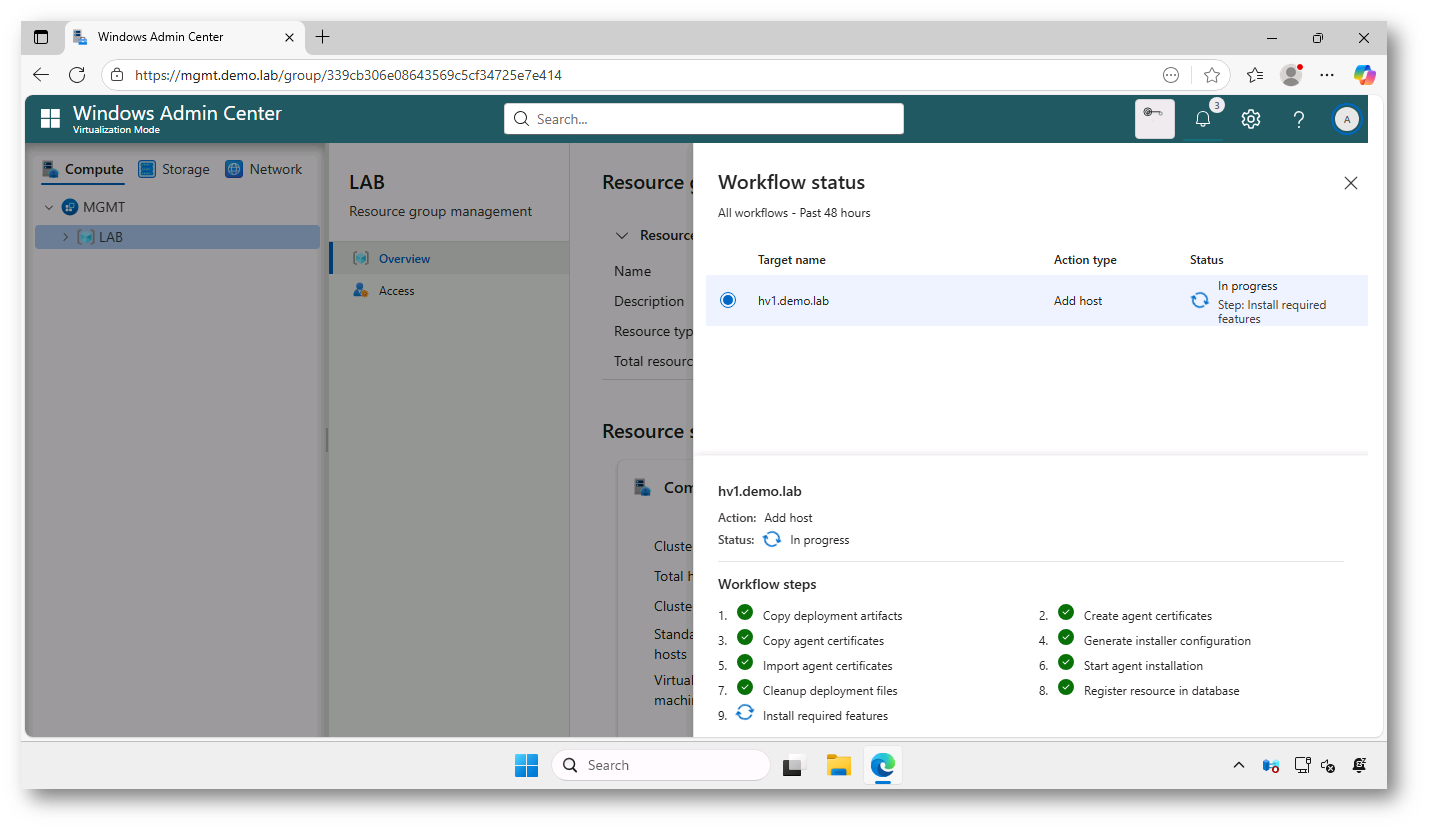Click the Windows Start button

pos(526,765)
